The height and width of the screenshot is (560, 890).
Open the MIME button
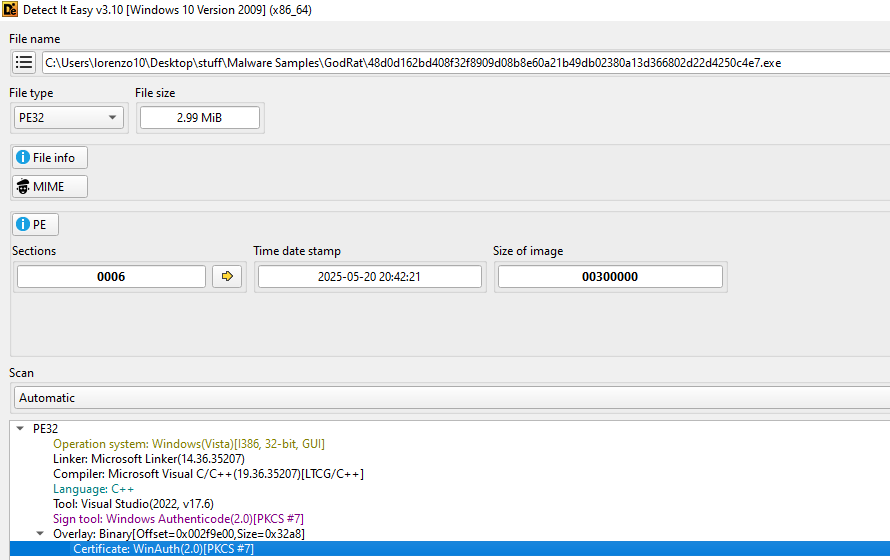(50, 187)
